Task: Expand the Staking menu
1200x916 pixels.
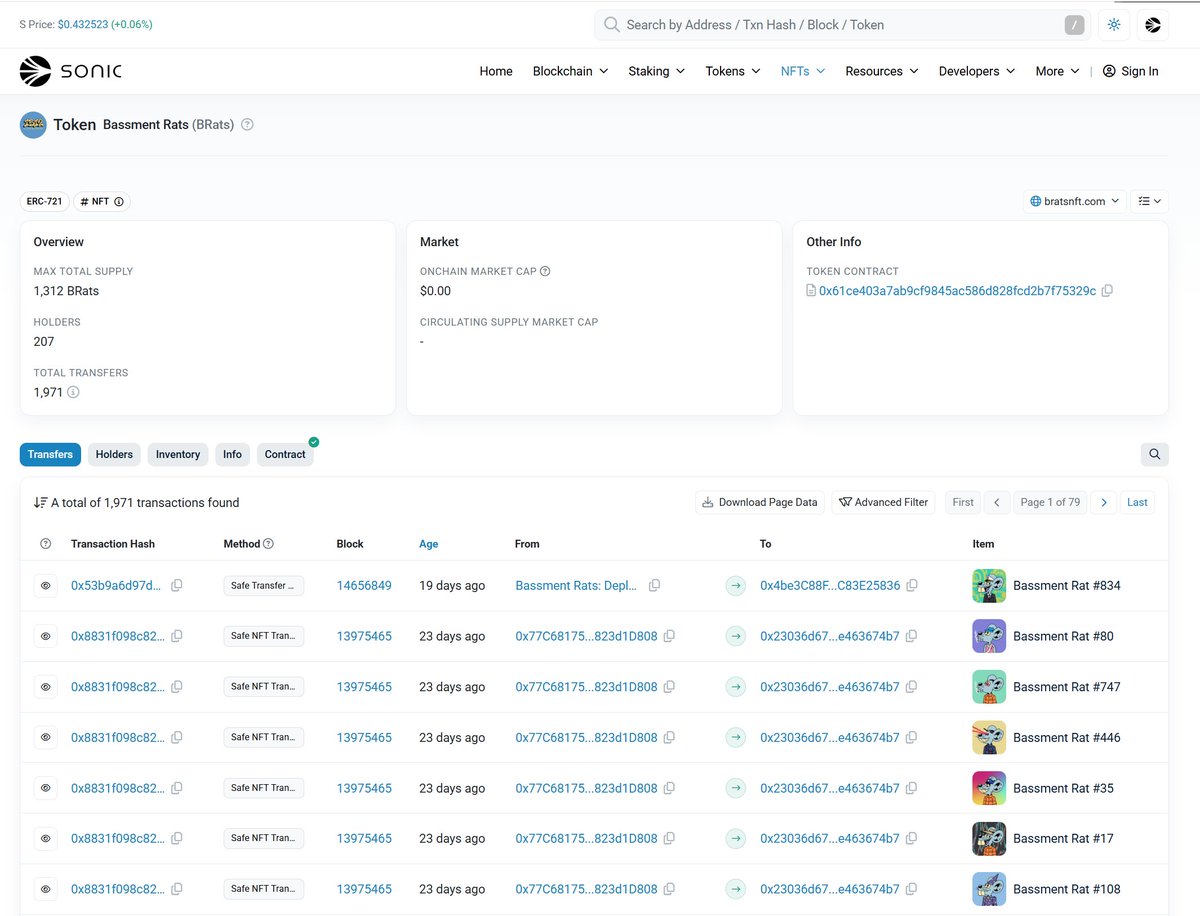Action: click(656, 71)
